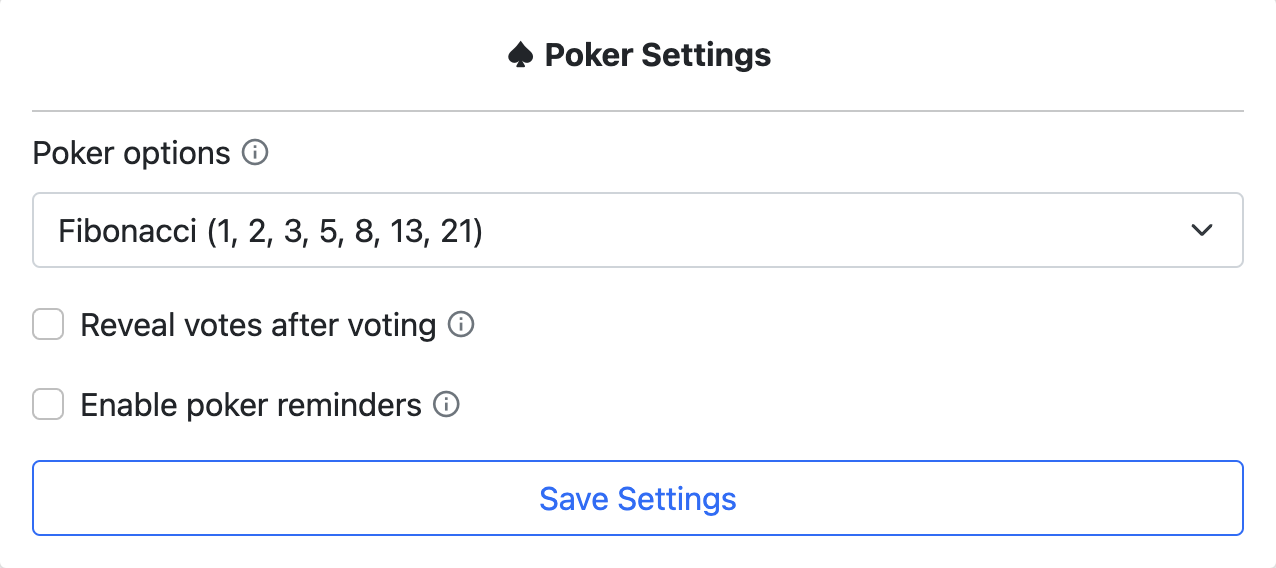Click the Poker Settings heading
1276x568 pixels.
coord(657,55)
